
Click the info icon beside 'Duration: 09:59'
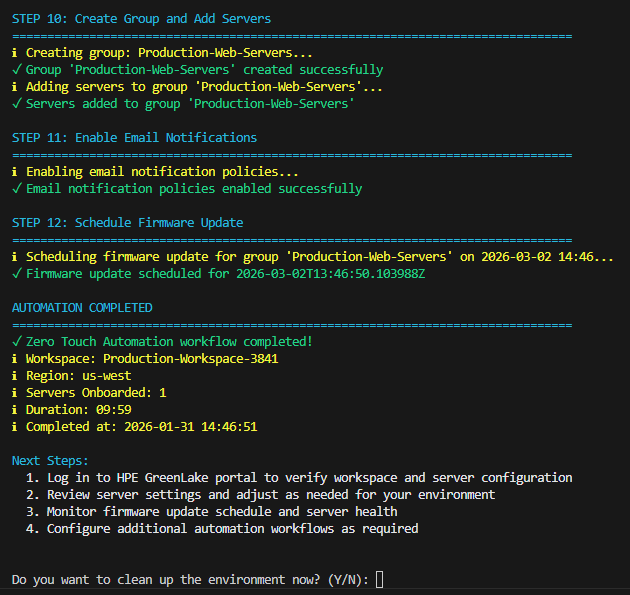15,410
